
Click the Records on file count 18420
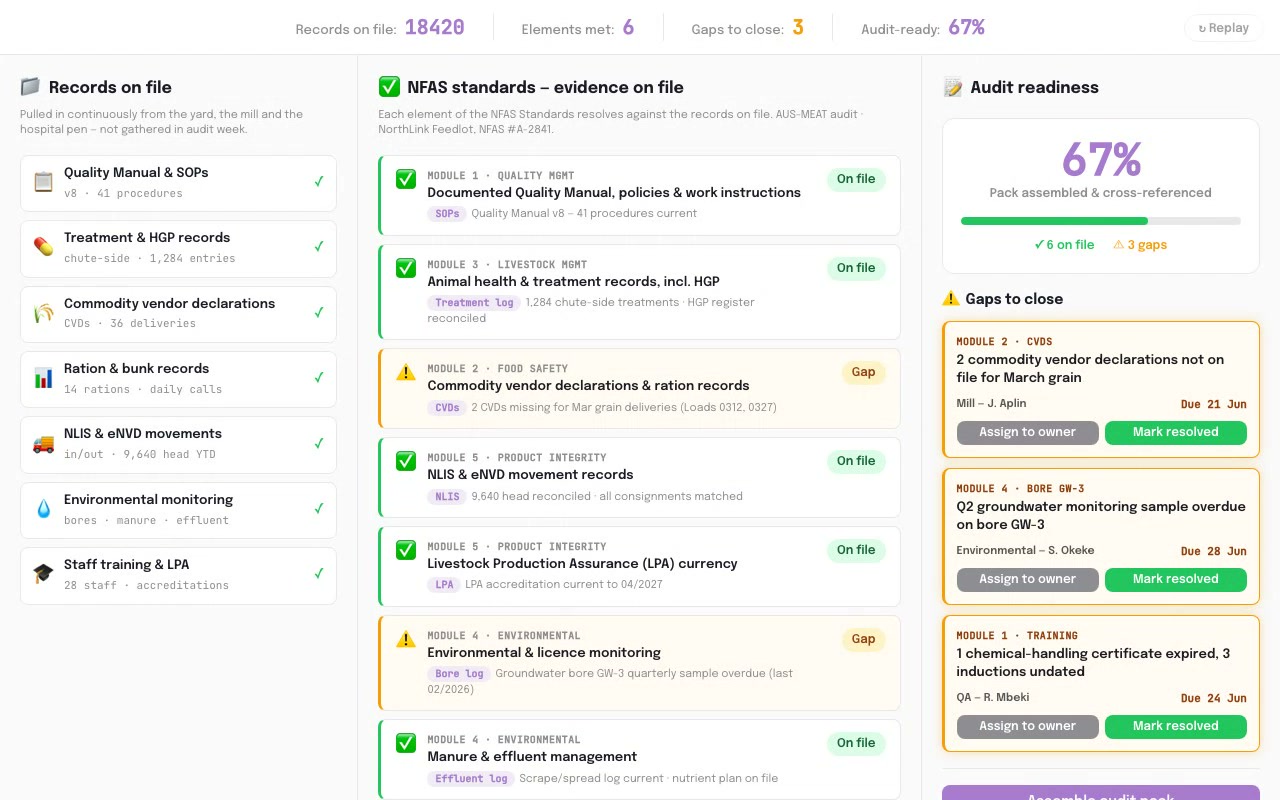tap(435, 28)
